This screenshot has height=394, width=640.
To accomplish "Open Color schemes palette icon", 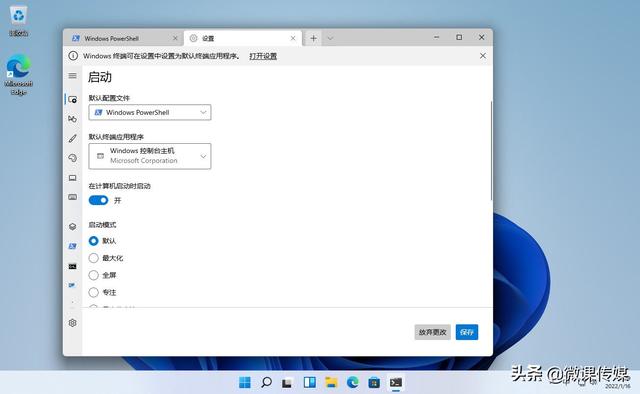I will pos(73,158).
